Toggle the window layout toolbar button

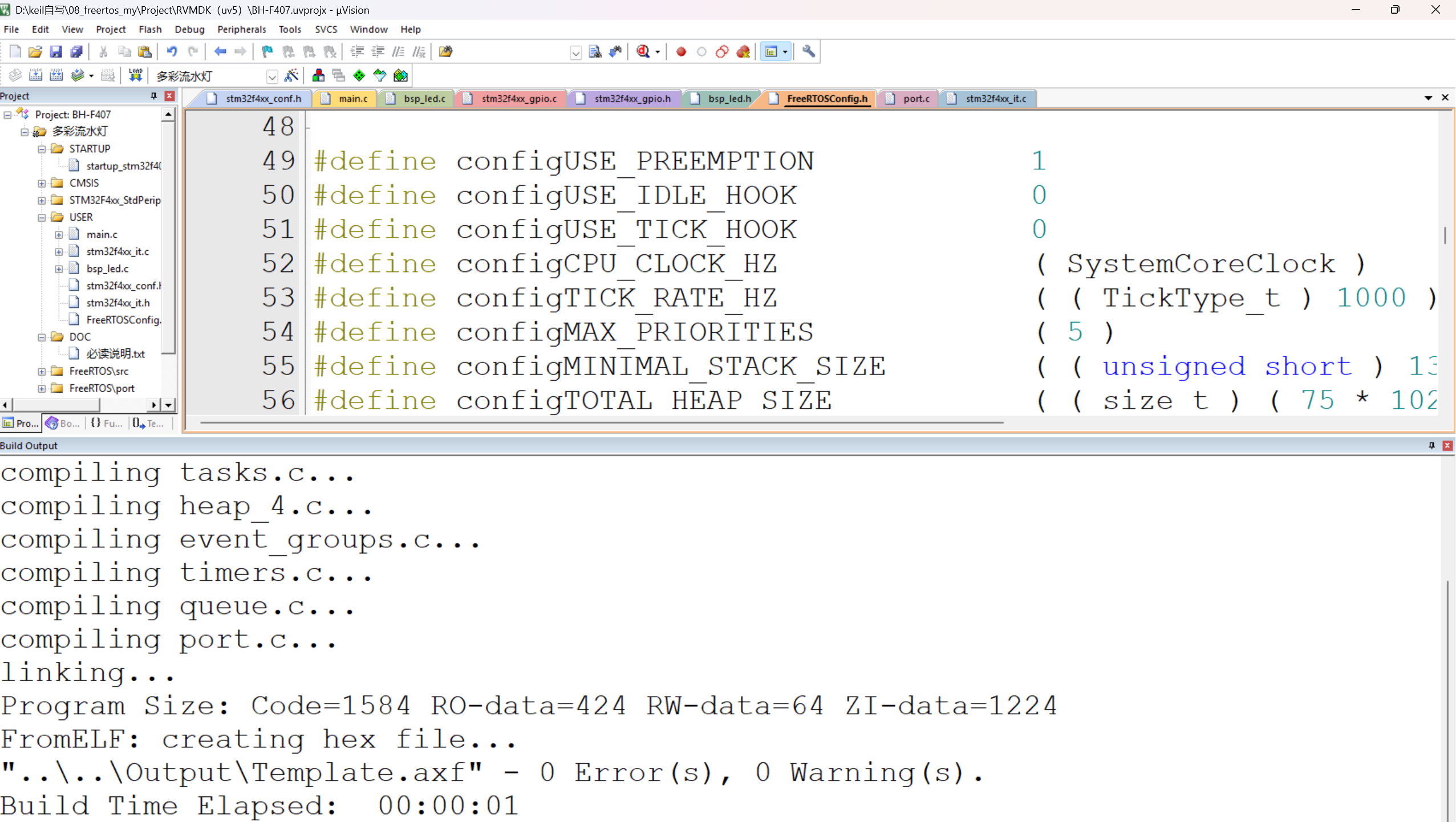coord(771,52)
